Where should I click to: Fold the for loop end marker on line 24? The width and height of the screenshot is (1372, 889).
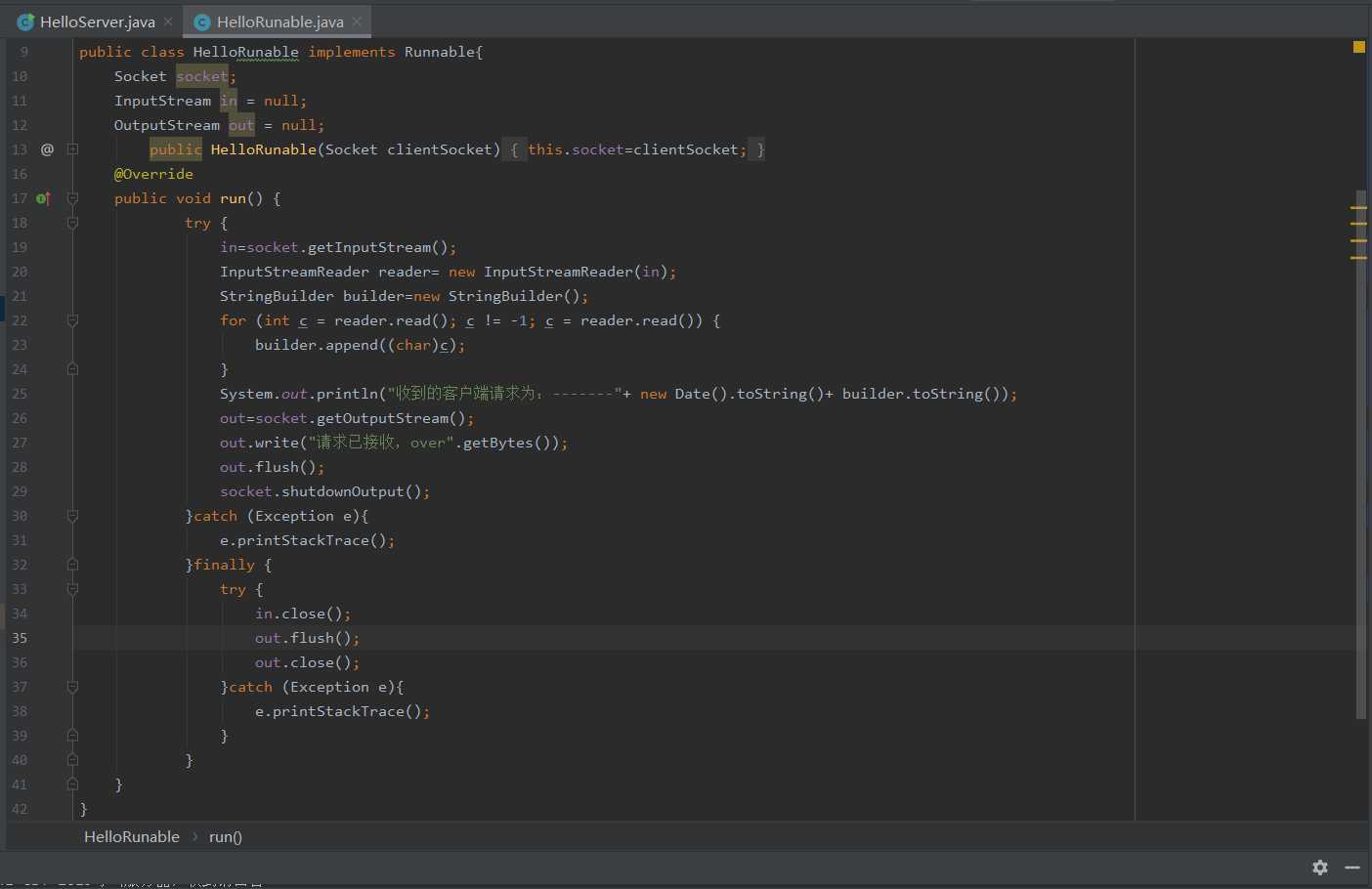click(72, 369)
